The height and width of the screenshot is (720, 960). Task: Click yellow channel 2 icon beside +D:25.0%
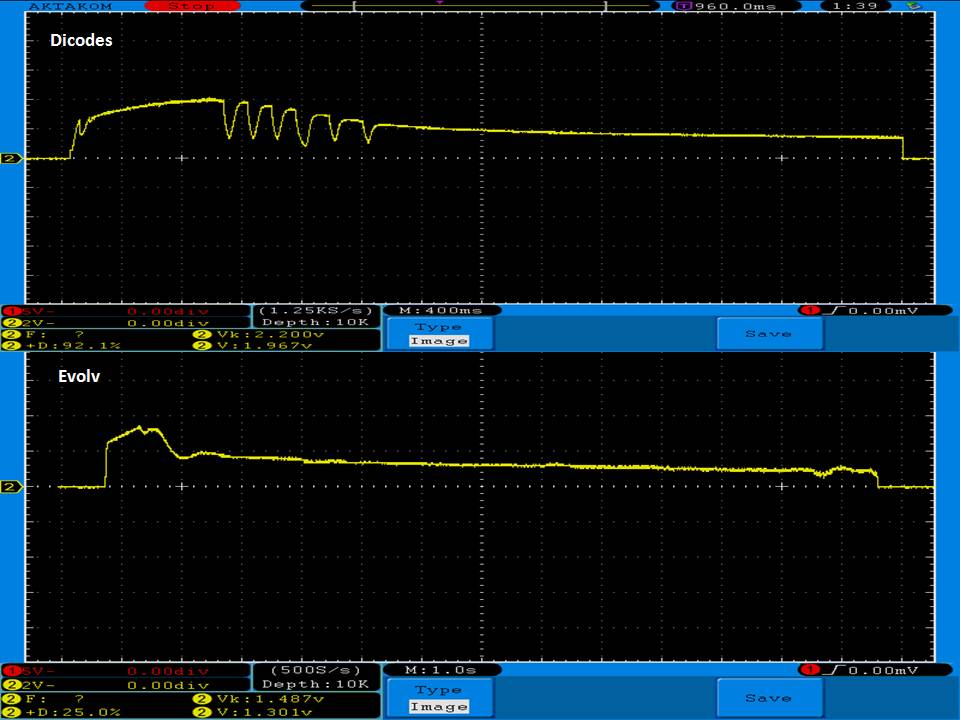coord(11,711)
